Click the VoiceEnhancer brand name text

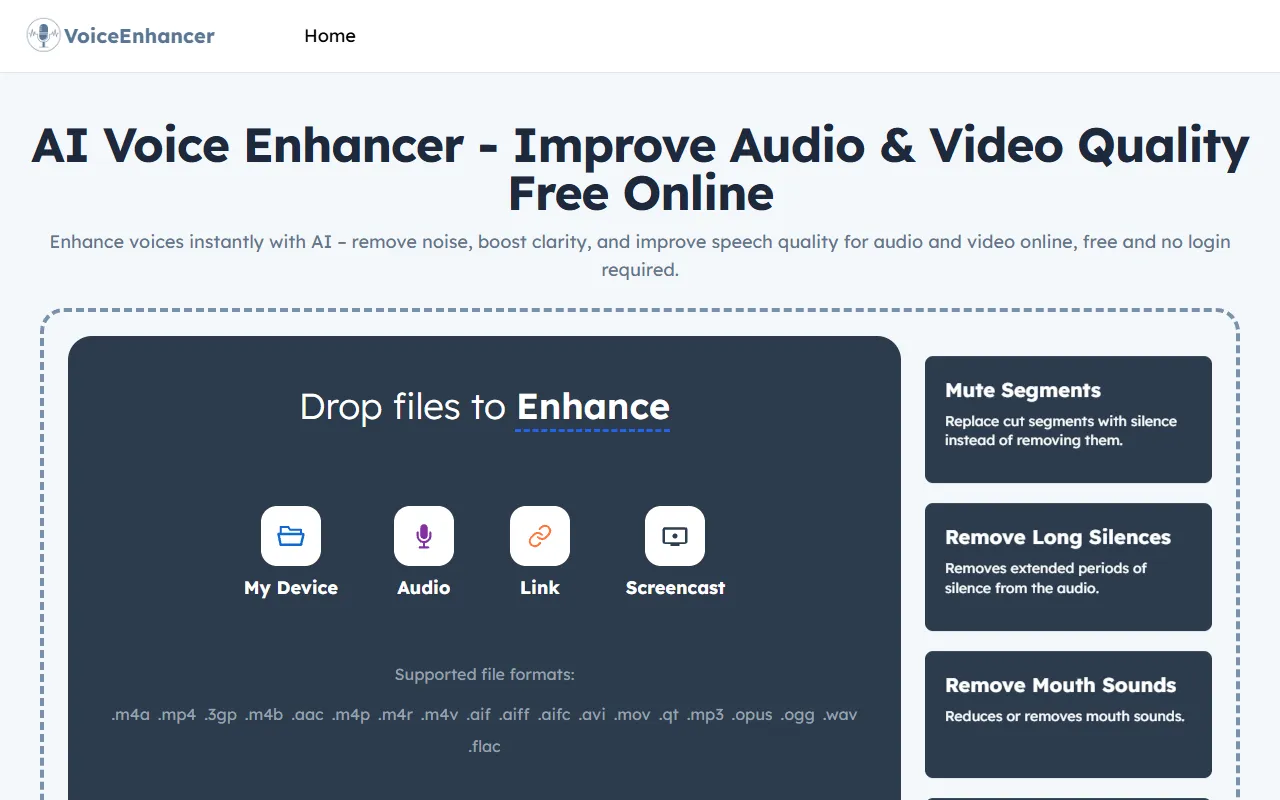point(139,36)
